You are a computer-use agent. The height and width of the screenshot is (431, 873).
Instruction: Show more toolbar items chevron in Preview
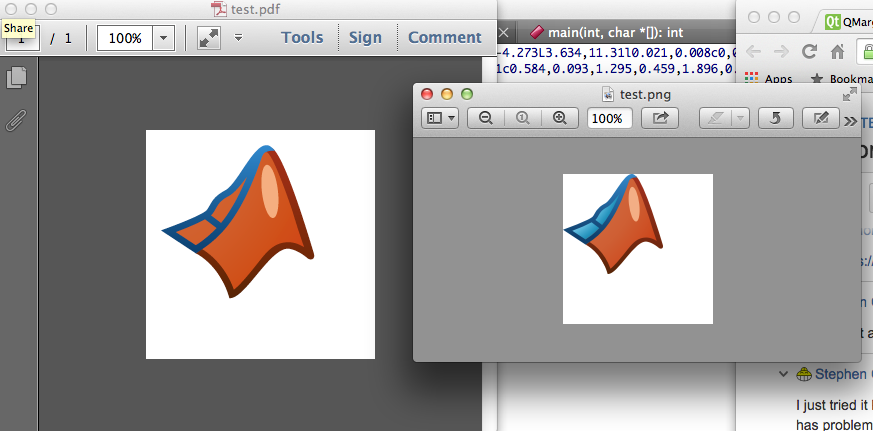pos(850,121)
